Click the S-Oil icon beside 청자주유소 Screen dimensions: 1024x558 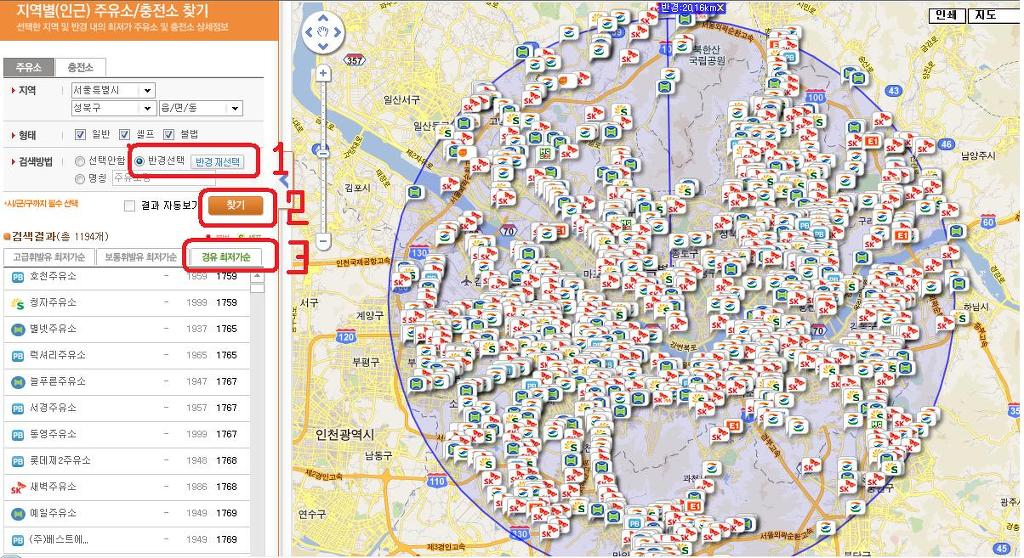[x=18, y=303]
